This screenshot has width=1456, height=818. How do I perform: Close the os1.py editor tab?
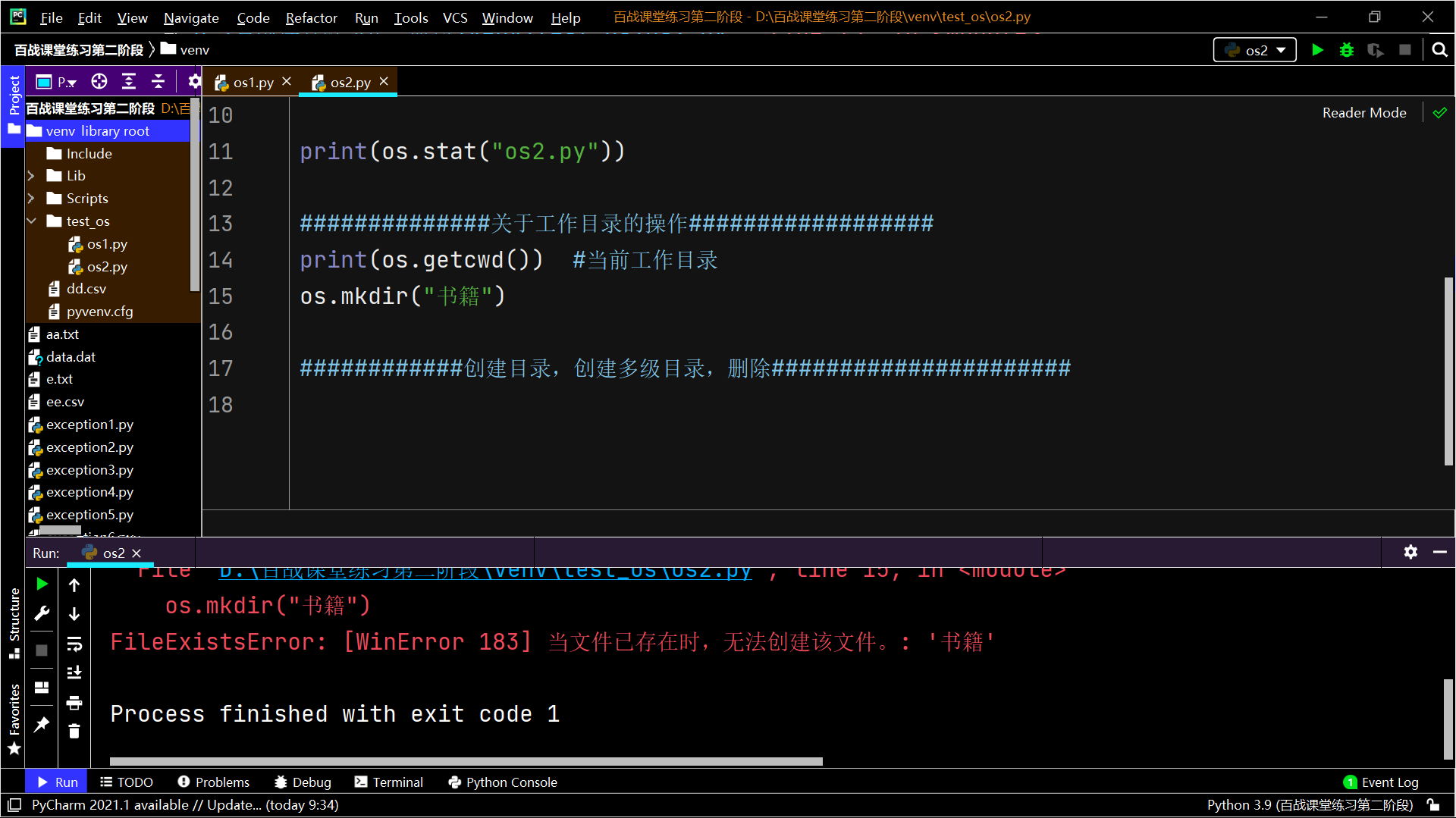(287, 81)
